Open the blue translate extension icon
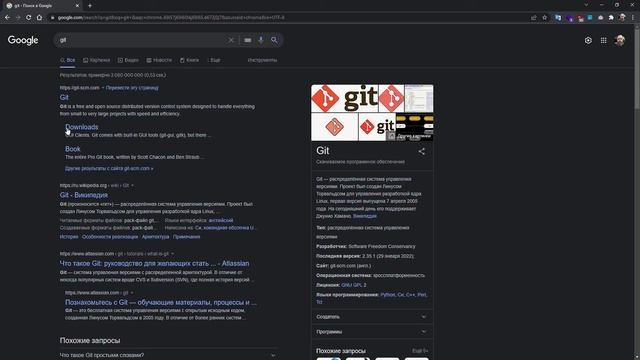 pyautogui.click(x=558, y=18)
